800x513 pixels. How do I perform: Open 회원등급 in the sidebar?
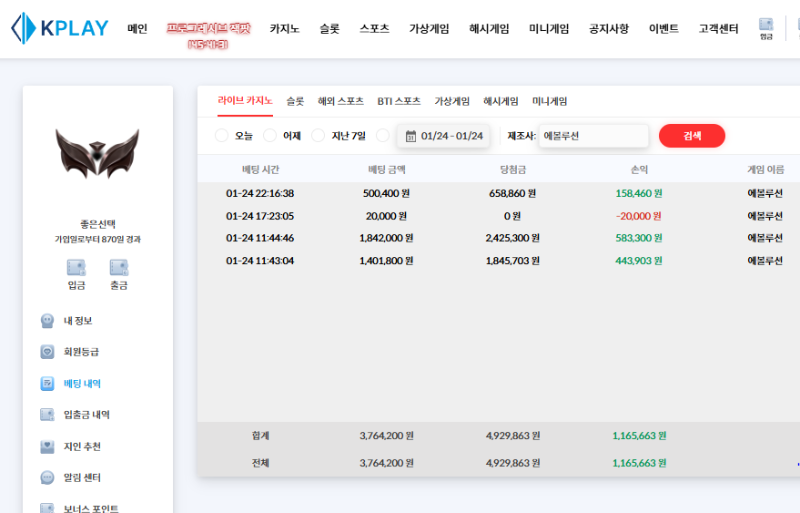coord(81,352)
